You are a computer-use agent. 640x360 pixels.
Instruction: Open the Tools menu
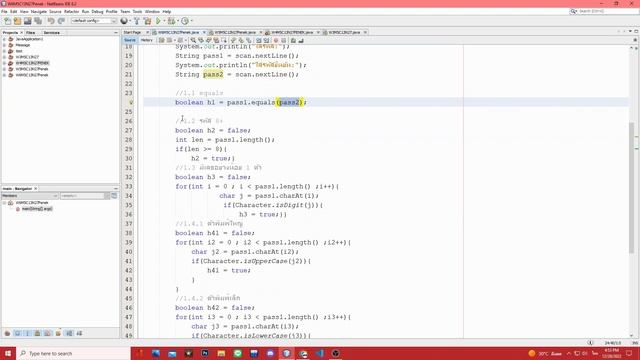[137, 12]
